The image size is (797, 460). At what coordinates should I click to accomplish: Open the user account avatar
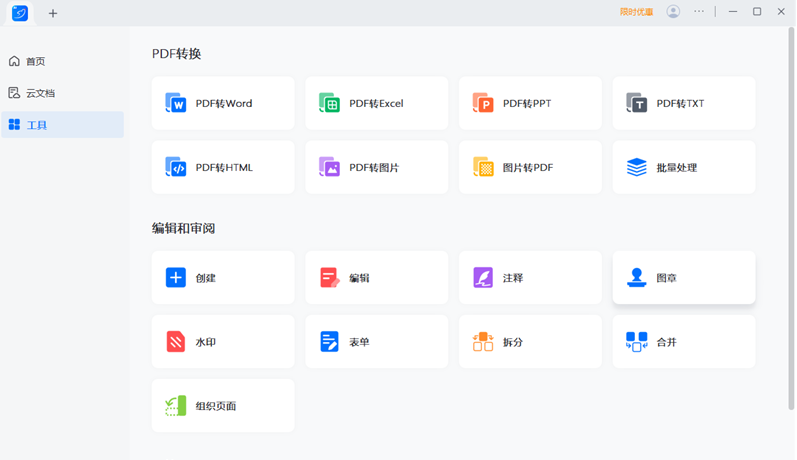point(673,12)
